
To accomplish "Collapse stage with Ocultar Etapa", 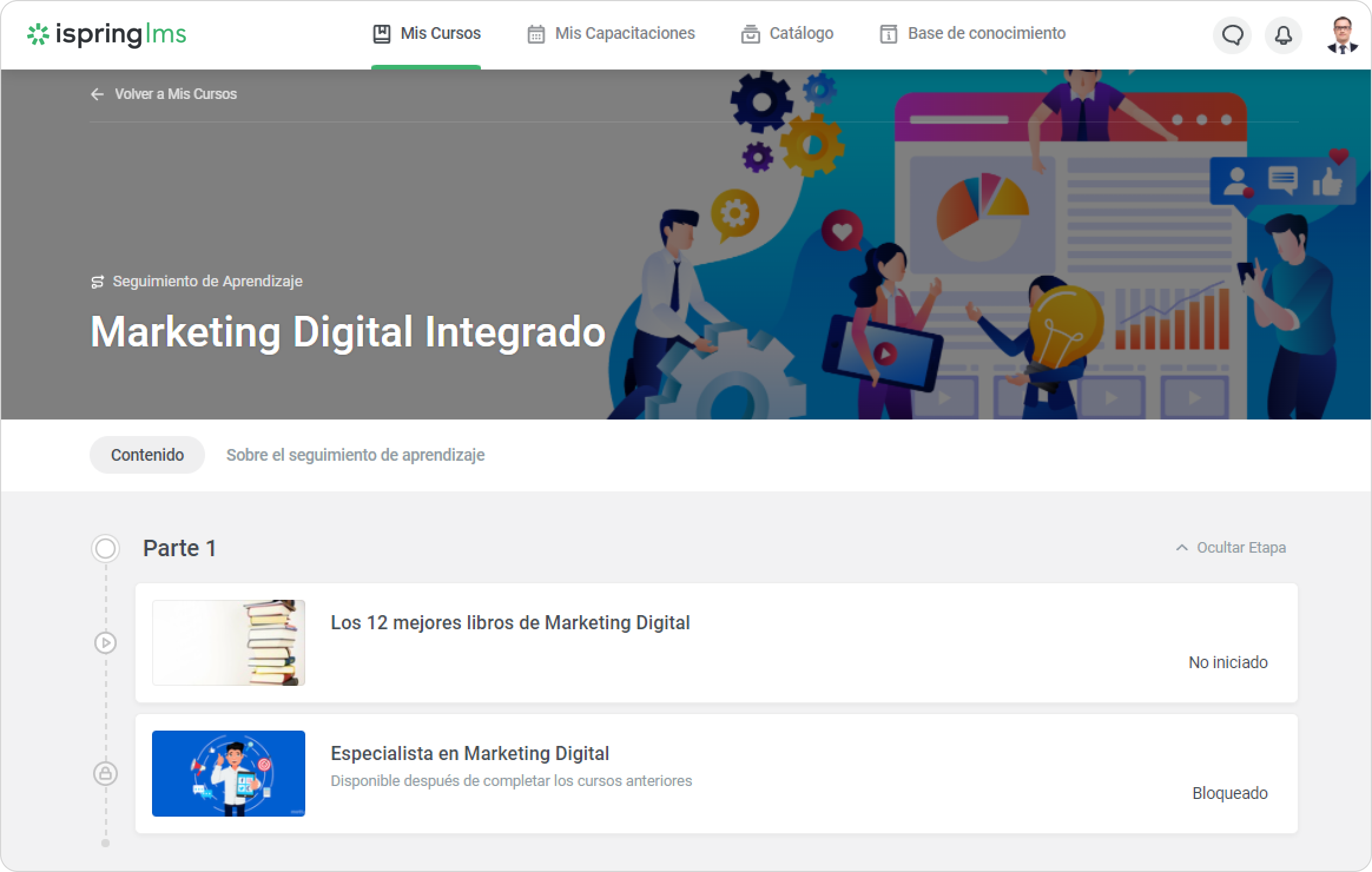I will click(x=1241, y=548).
